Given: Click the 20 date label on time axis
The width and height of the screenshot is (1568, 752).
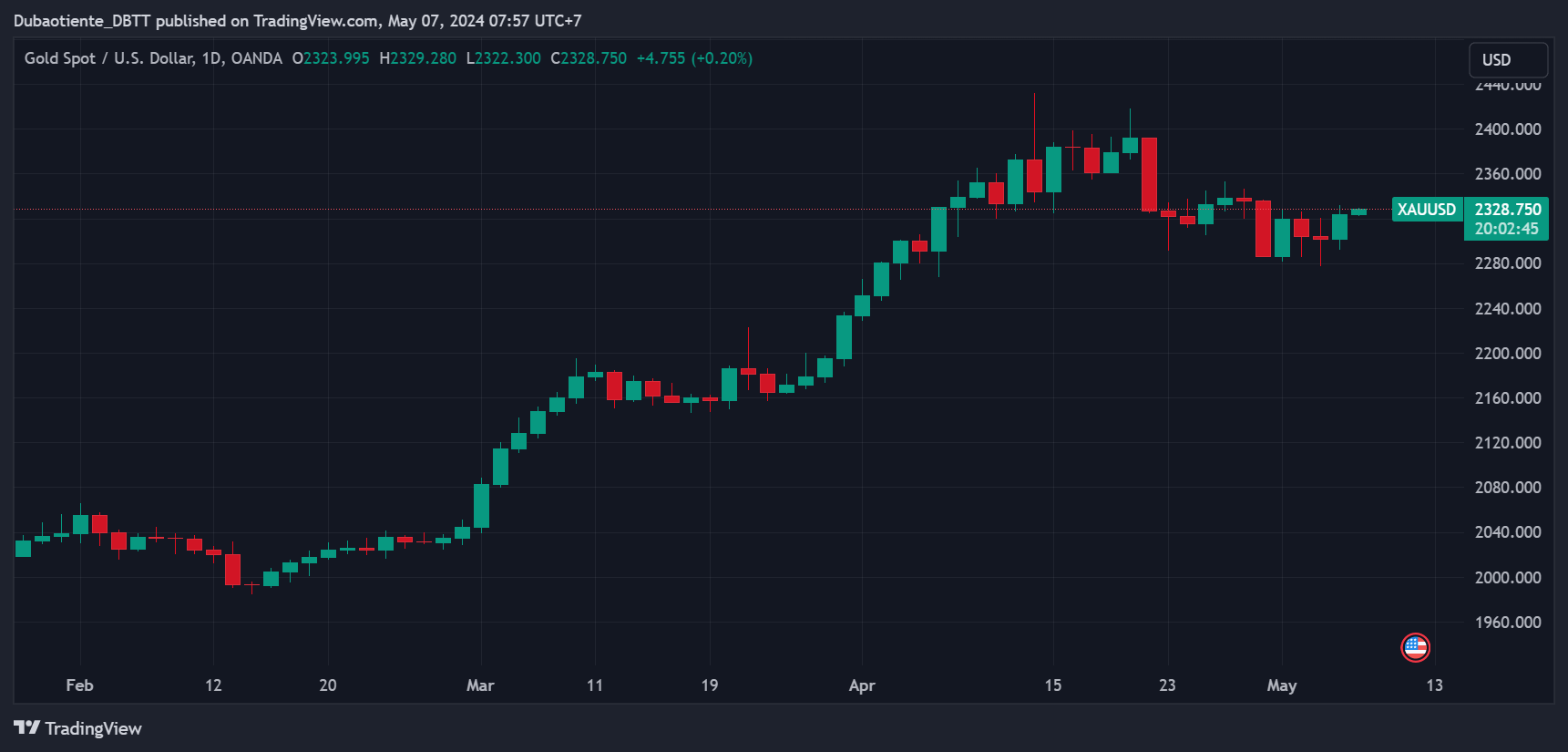Looking at the screenshot, I should point(328,685).
